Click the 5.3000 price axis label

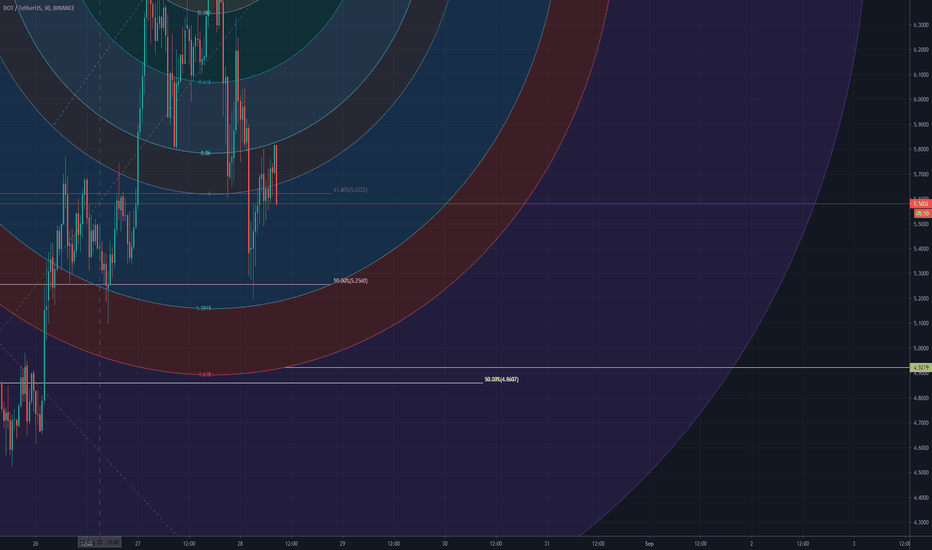[921, 274]
